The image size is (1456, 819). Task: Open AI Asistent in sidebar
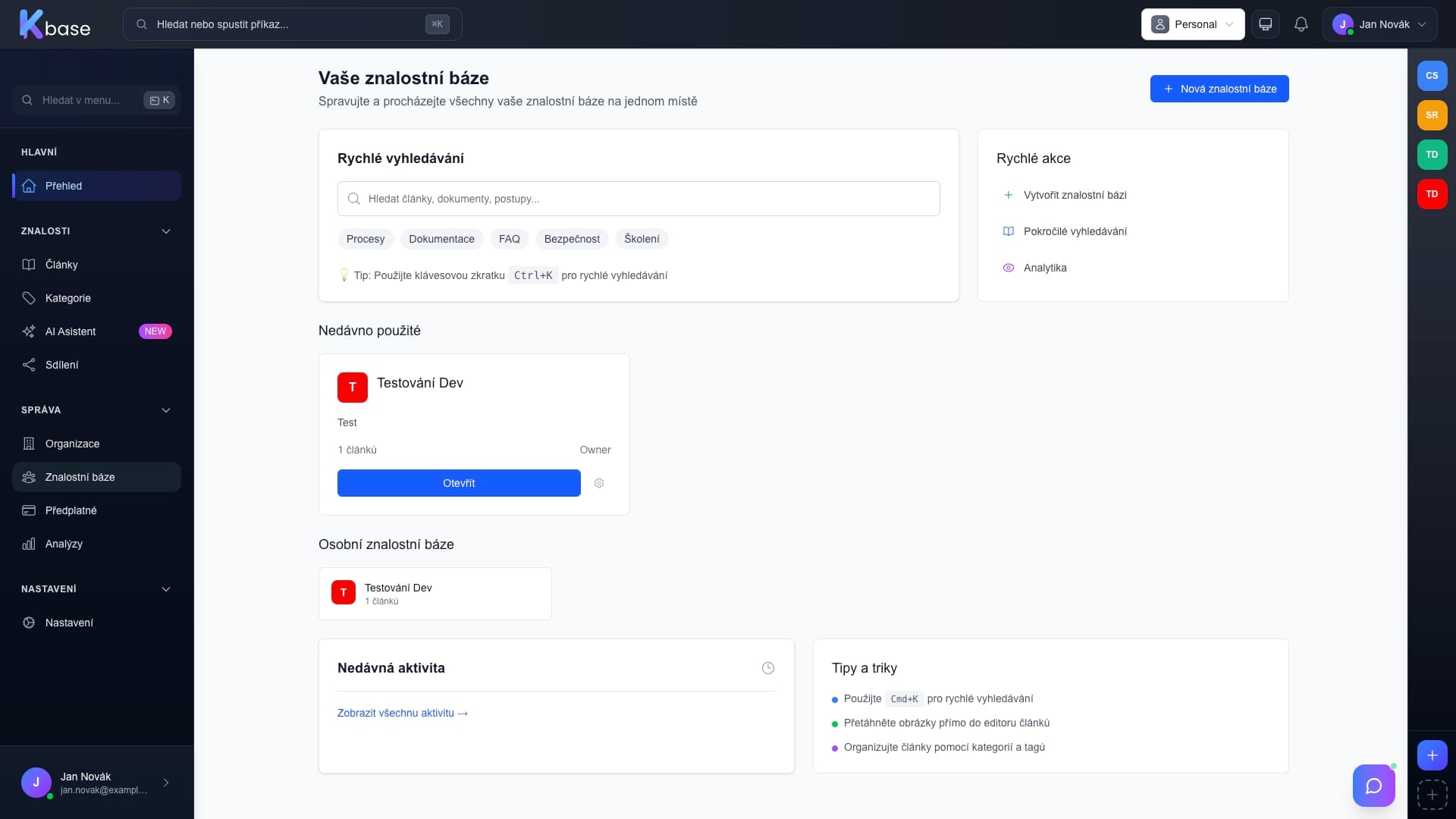(x=71, y=331)
